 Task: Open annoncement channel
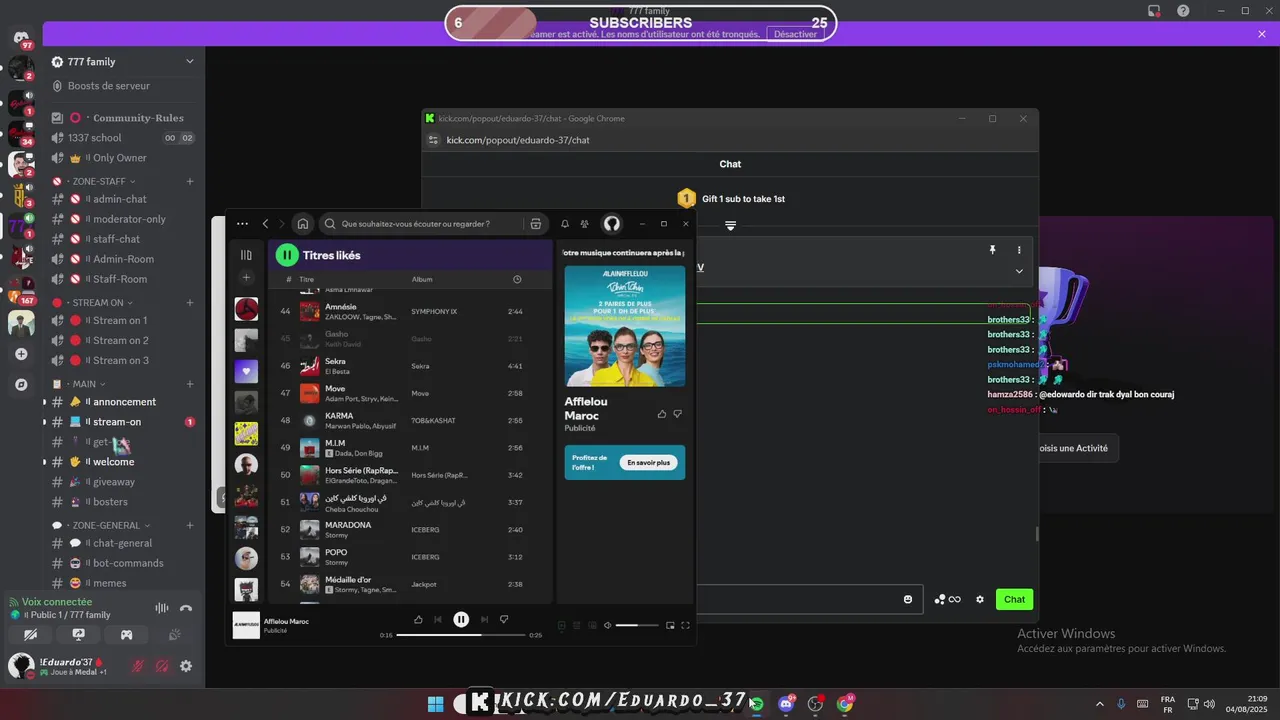tap(122, 402)
